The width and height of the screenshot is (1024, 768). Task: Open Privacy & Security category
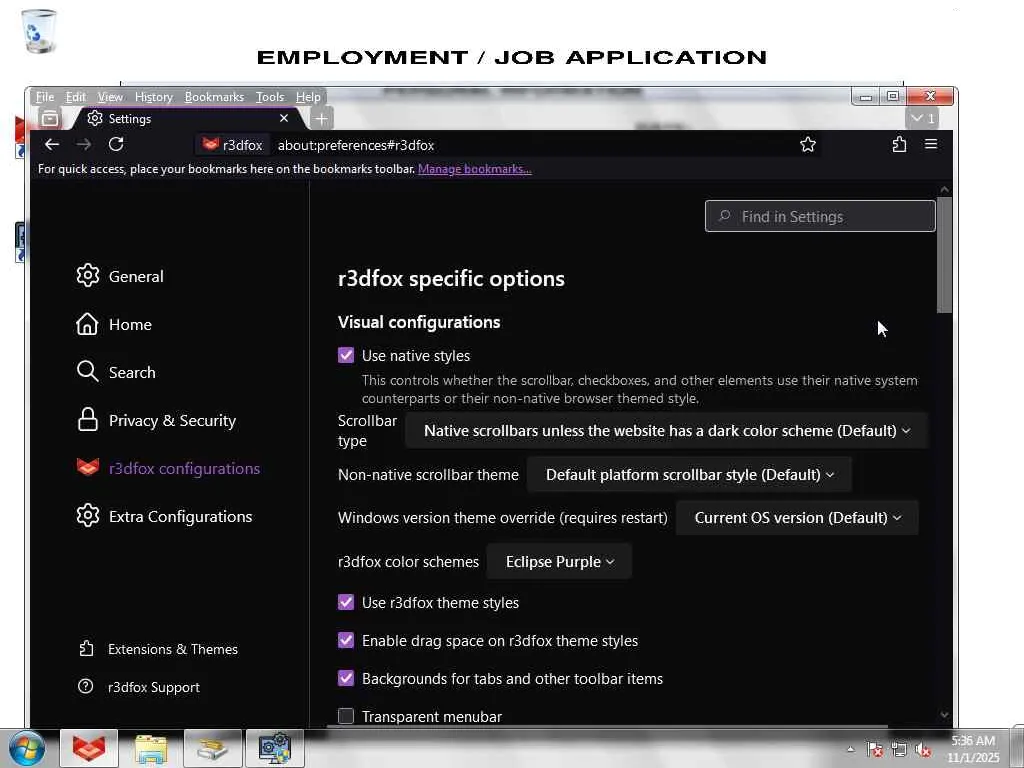tap(155, 421)
